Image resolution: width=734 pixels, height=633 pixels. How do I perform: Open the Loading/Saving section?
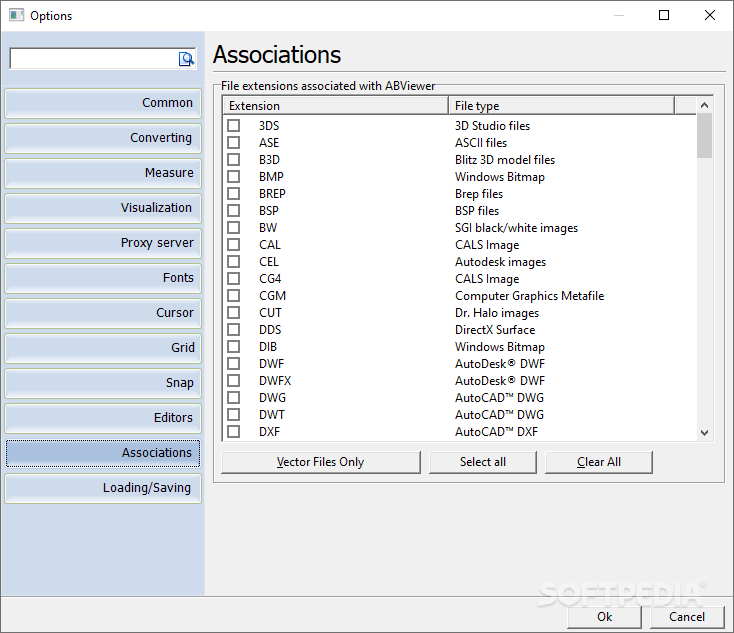(x=103, y=488)
